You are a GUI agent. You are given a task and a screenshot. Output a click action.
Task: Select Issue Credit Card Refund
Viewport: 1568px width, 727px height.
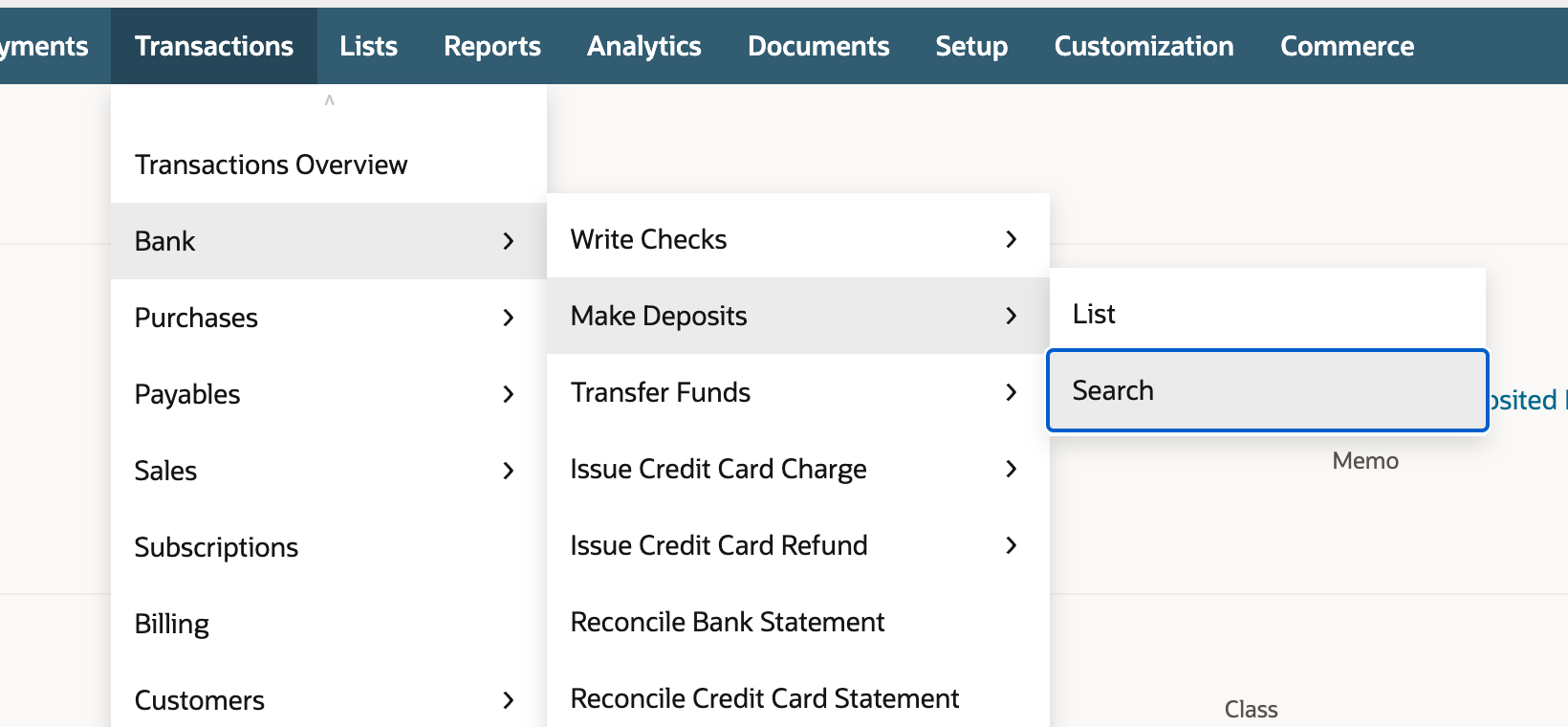(x=798, y=545)
